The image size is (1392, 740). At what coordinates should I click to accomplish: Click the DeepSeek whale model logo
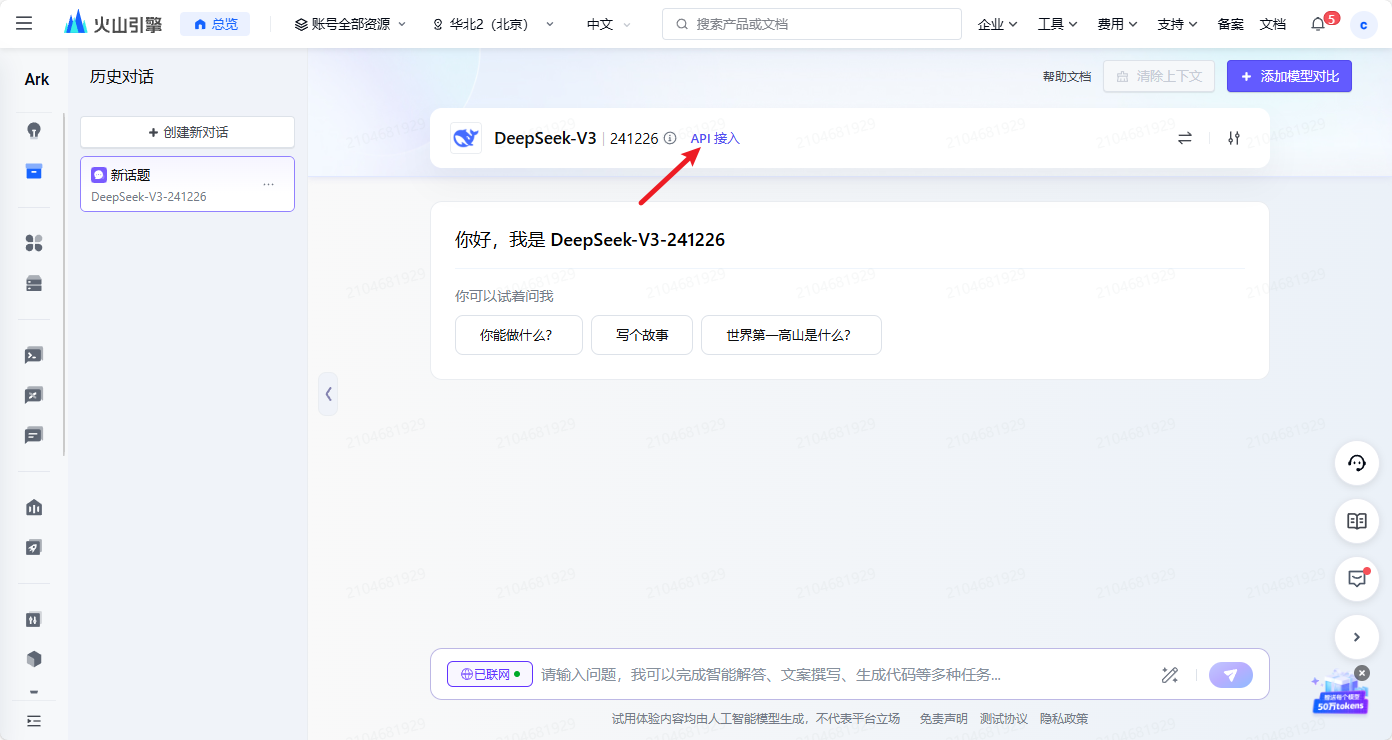tap(466, 138)
